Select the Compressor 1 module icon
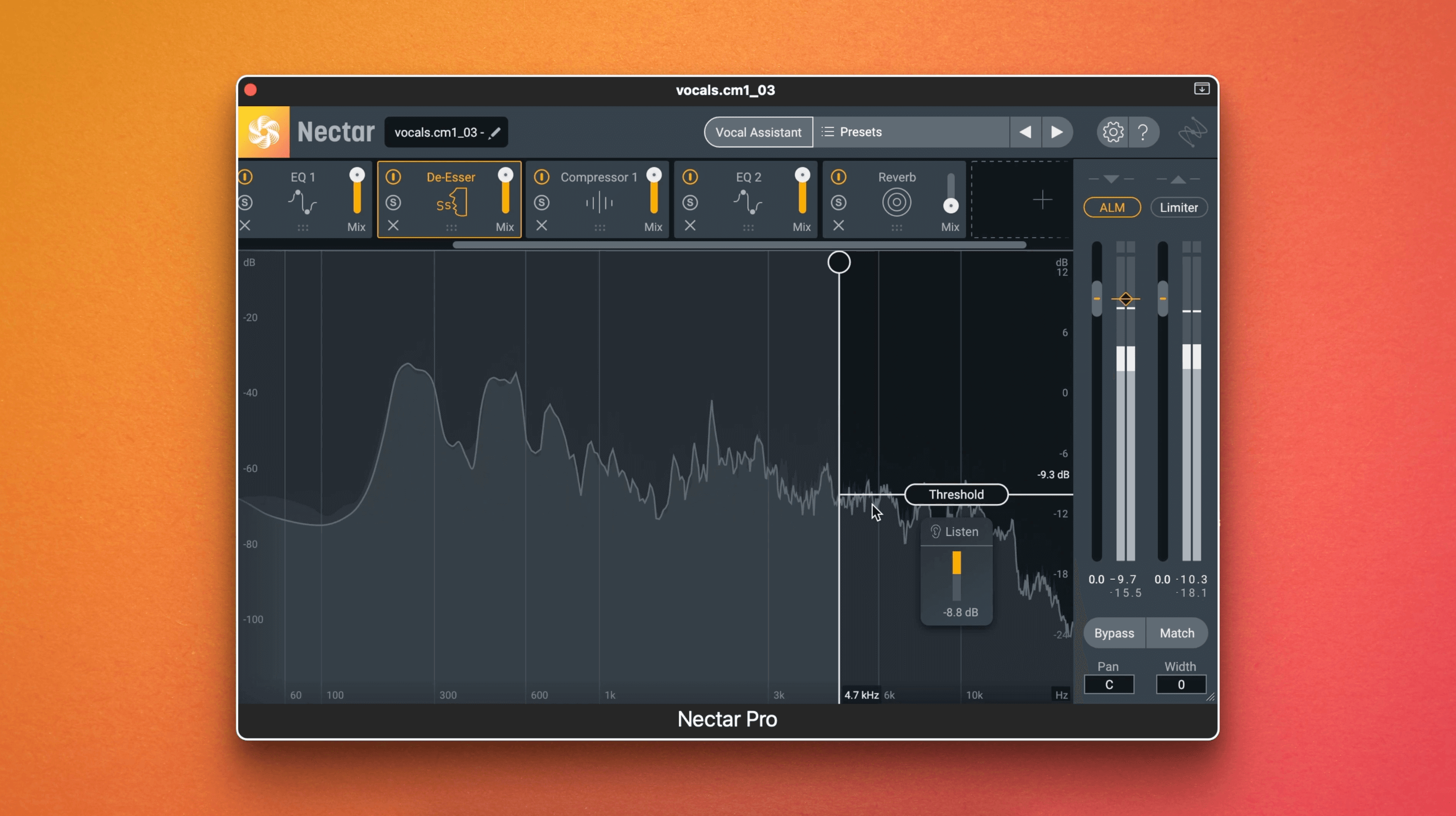This screenshot has height=816, width=1456. point(599,202)
